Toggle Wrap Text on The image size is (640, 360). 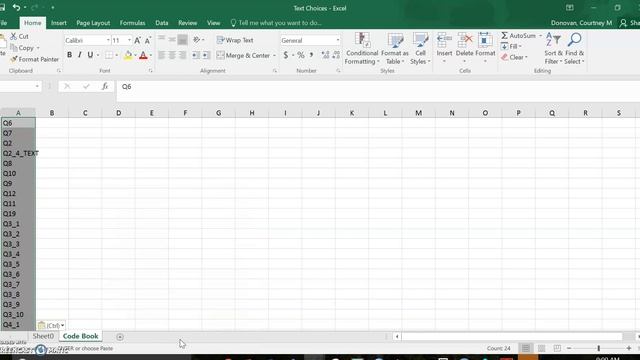[x=235, y=40]
